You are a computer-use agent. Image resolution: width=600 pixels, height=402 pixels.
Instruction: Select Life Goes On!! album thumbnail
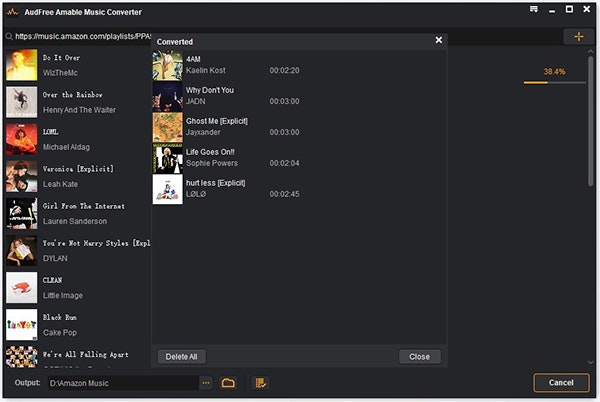168,159
